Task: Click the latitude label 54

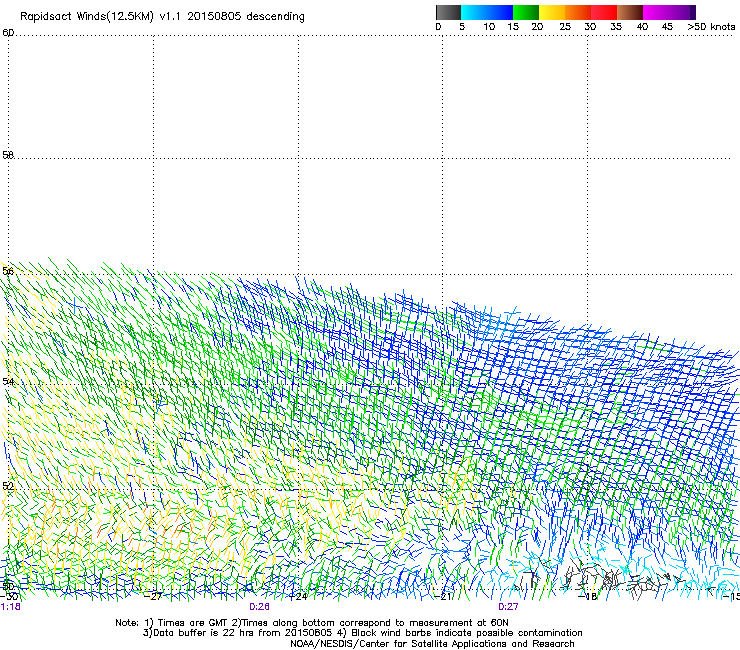Action: (x=8, y=381)
